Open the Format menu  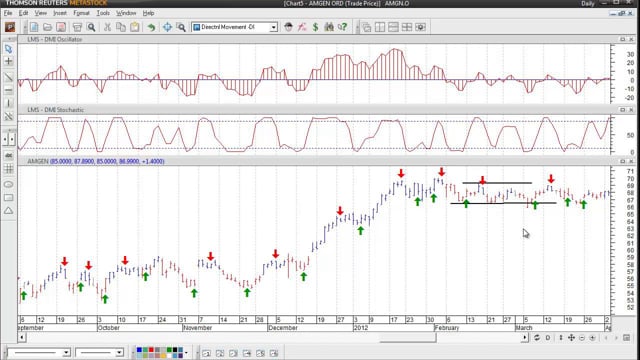click(81, 13)
